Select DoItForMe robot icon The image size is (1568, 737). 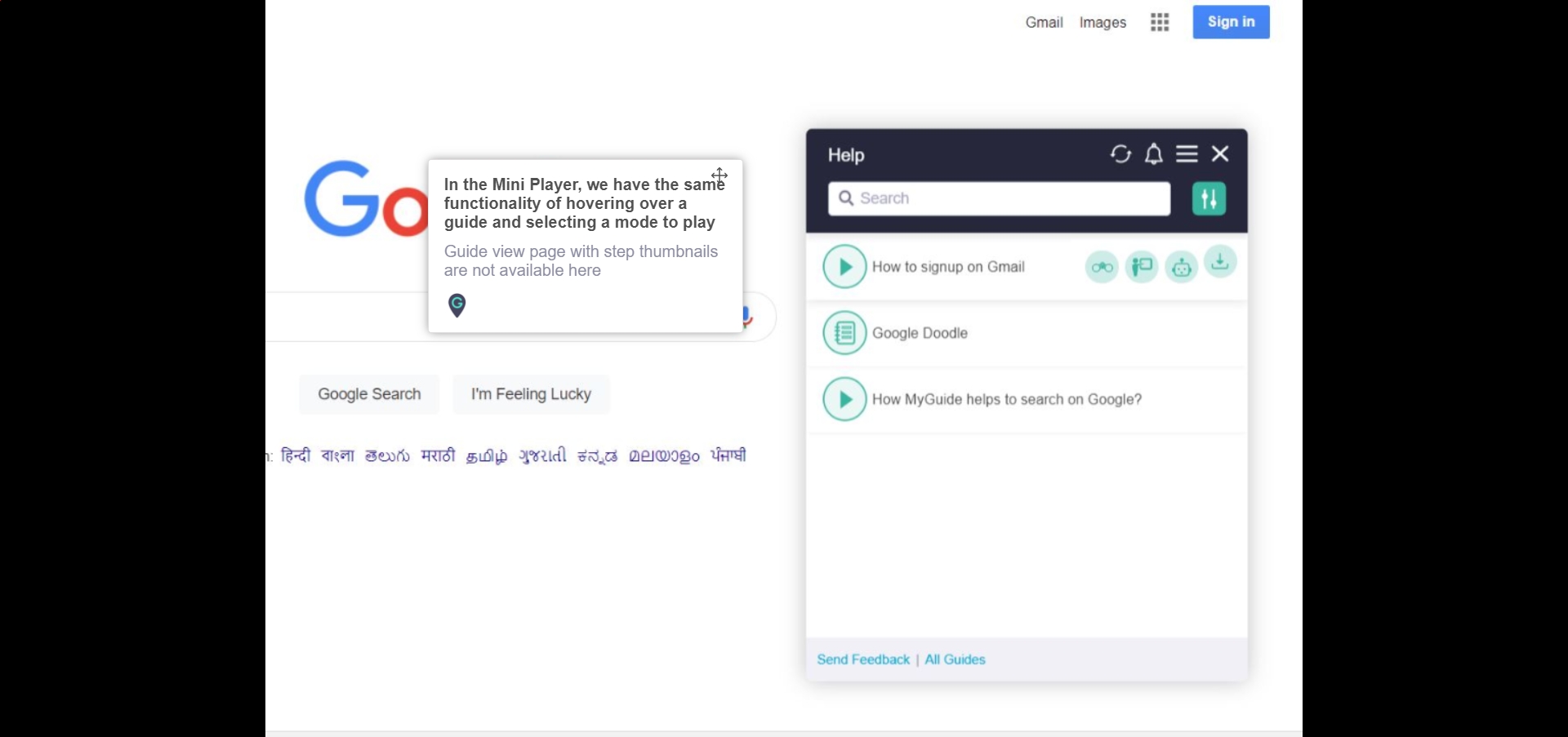pyautogui.click(x=1182, y=267)
